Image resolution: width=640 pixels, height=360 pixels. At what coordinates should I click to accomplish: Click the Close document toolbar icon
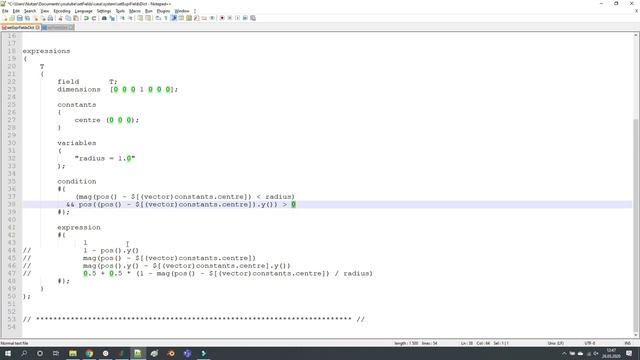pyautogui.click(x=36, y=18)
